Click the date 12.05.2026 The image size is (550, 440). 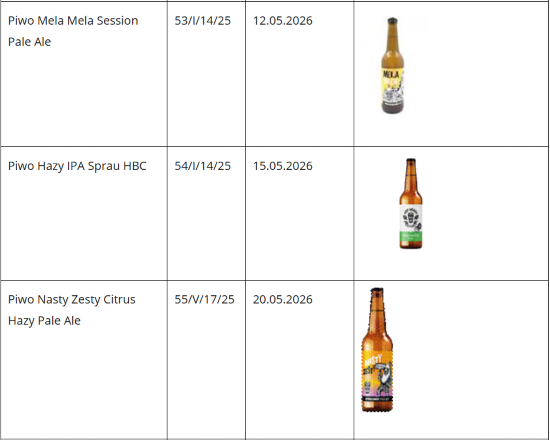(283, 21)
